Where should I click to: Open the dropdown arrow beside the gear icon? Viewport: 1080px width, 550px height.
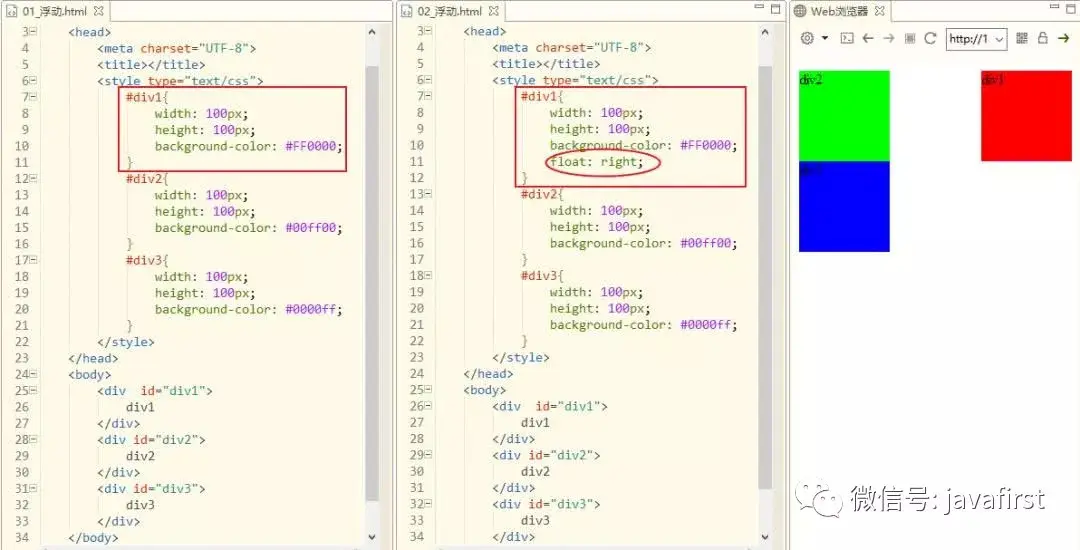825,39
